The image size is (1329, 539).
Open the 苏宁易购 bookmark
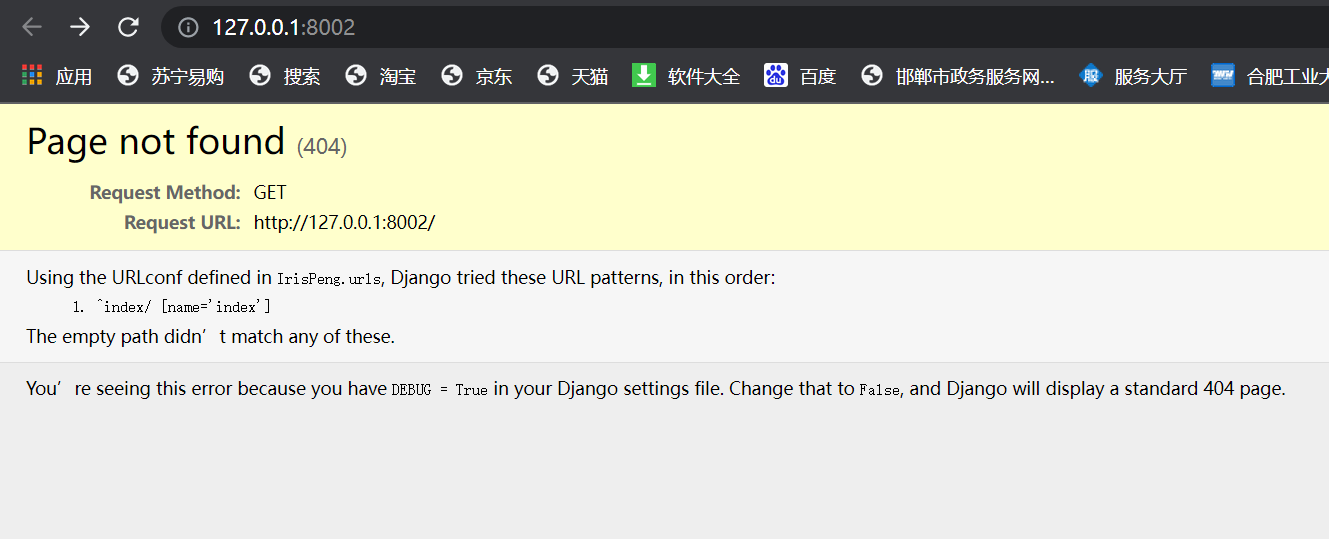coord(170,76)
